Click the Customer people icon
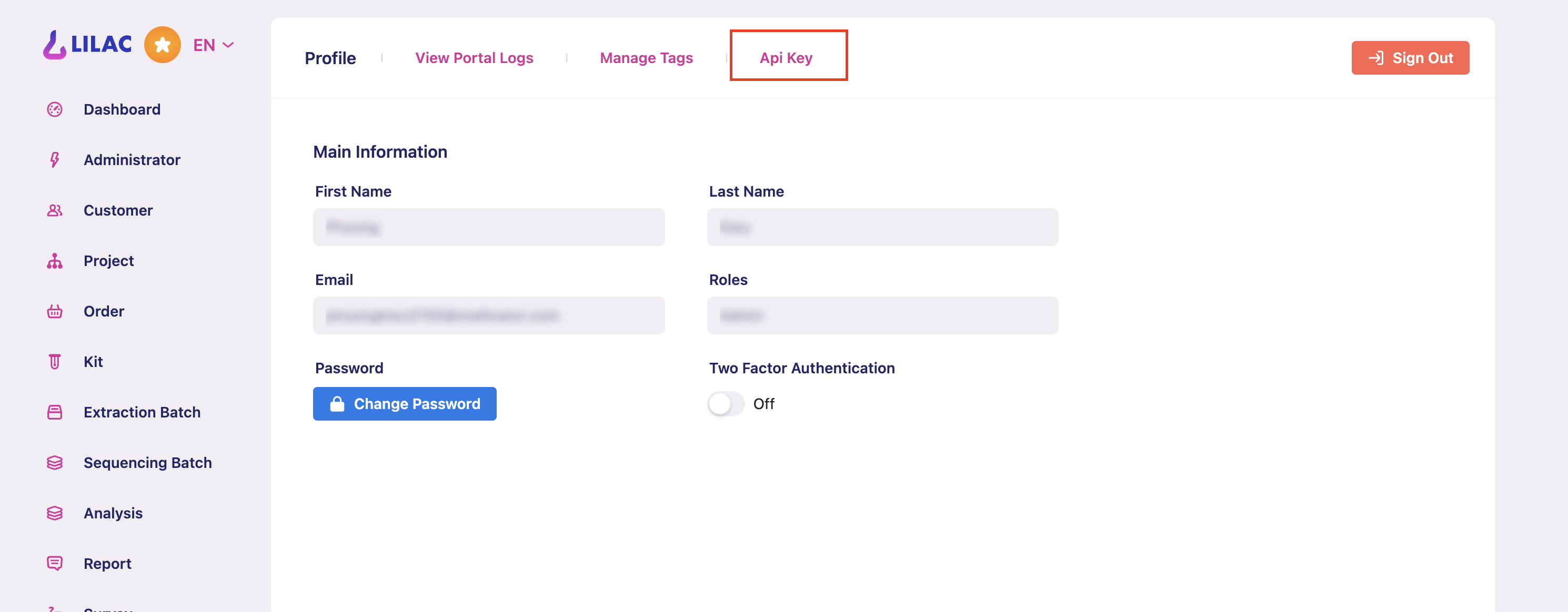 [55, 210]
